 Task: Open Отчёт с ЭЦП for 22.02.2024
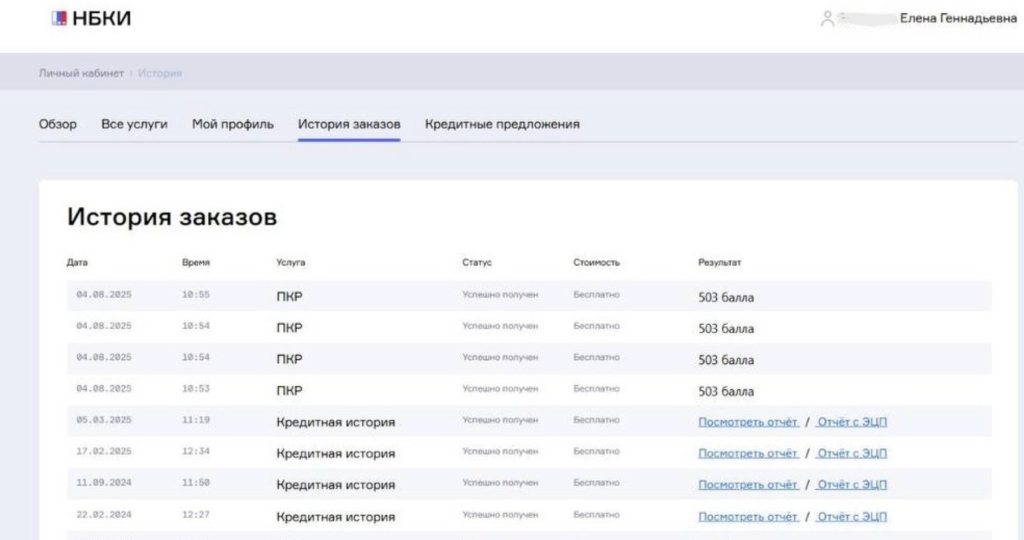point(851,517)
